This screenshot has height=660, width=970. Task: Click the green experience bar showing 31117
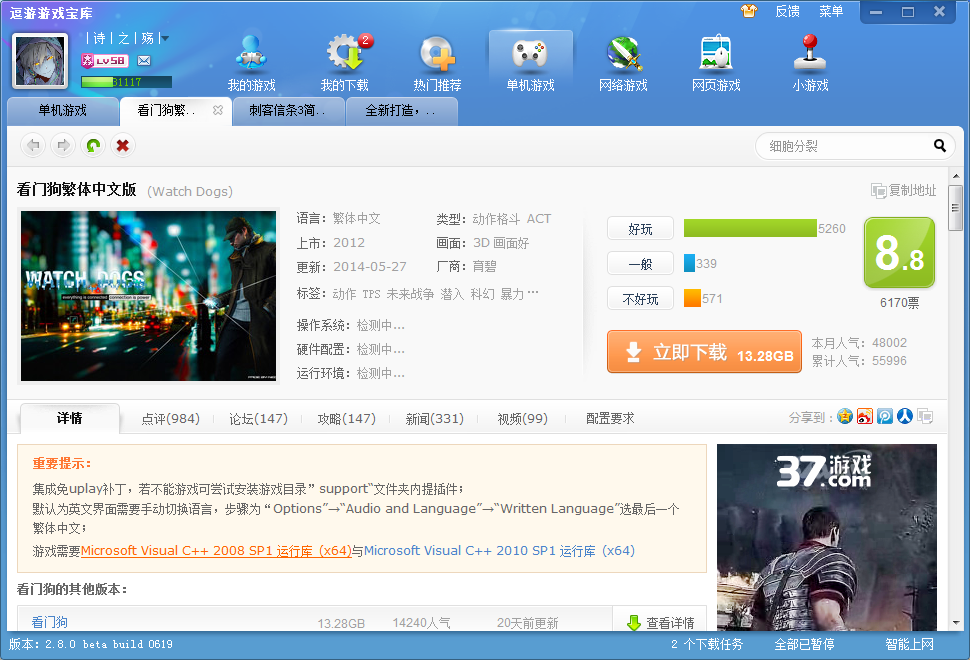pyautogui.click(x=126, y=82)
